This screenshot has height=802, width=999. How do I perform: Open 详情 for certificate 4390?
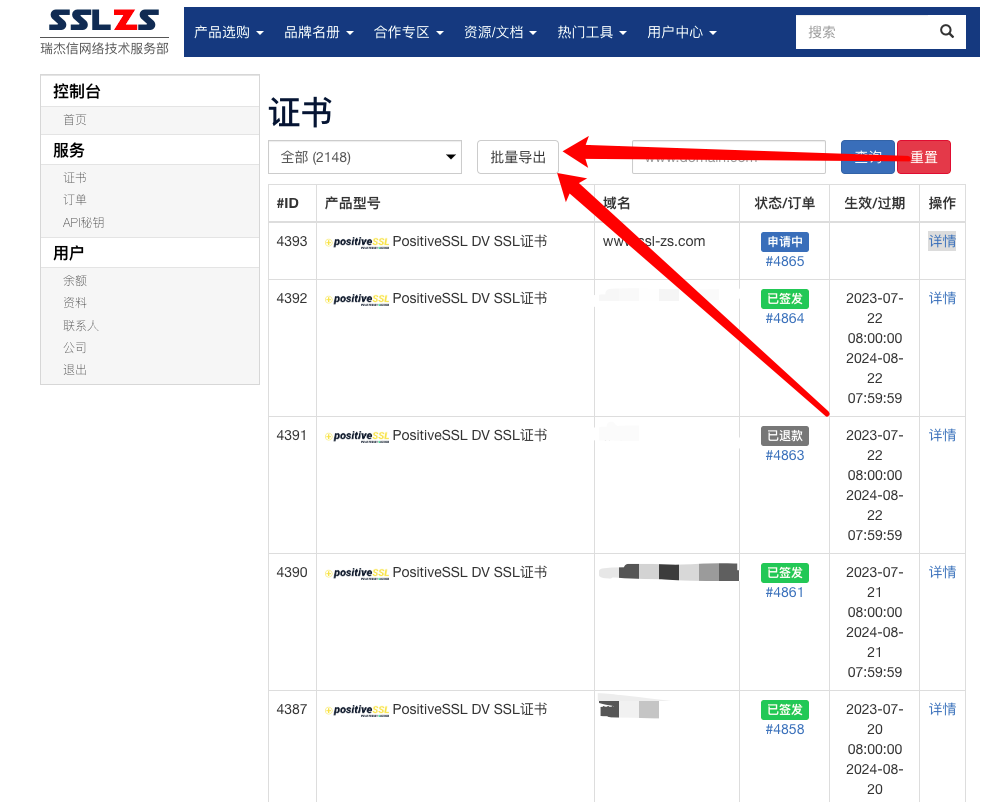pos(942,572)
